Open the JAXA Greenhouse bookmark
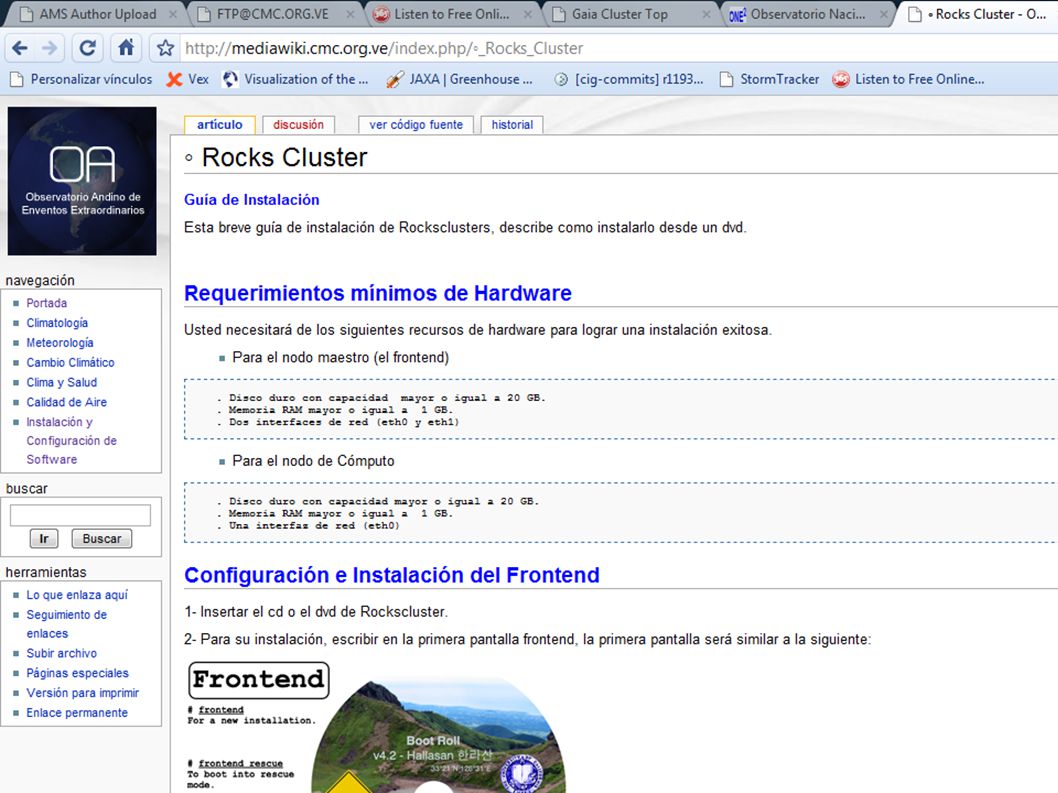Image resolution: width=1058 pixels, height=793 pixels. click(x=460, y=80)
